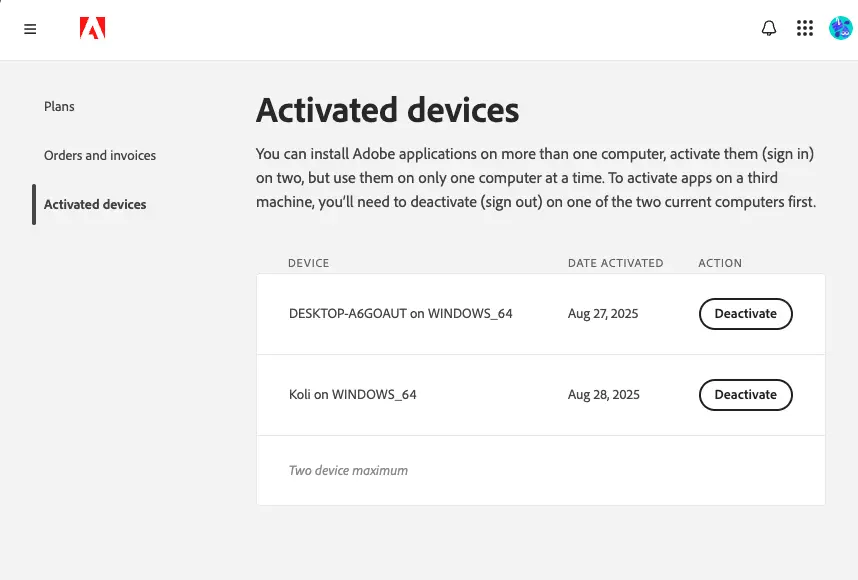
Task: Click the Aug 28, 2025 activation date
Action: tap(603, 395)
